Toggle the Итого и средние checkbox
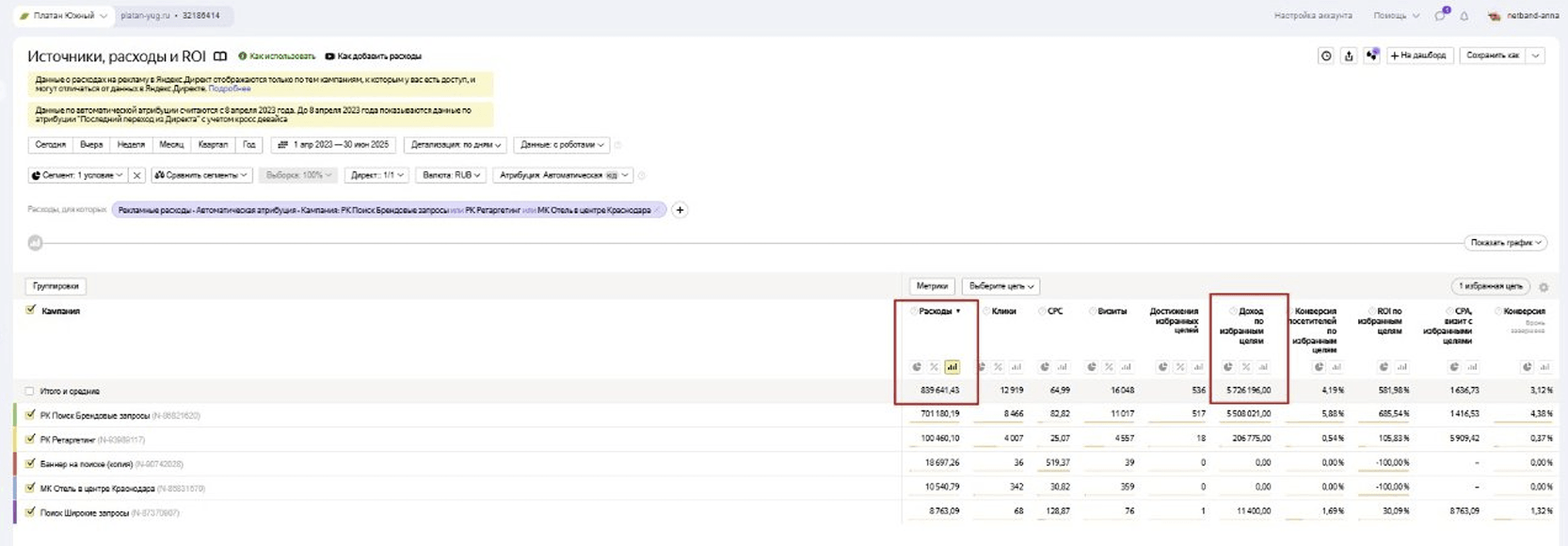1568x546 pixels. point(29,391)
